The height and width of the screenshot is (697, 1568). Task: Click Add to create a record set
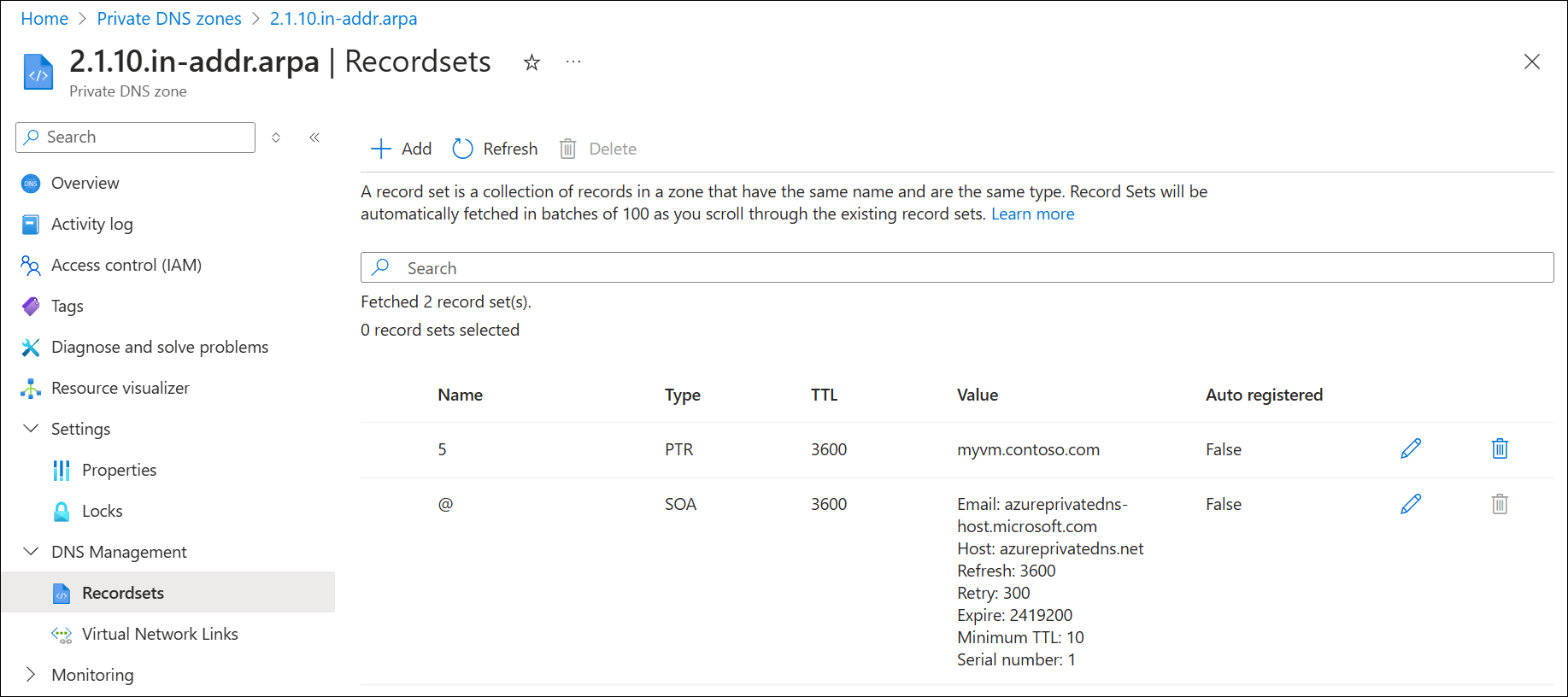click(401, 149)
